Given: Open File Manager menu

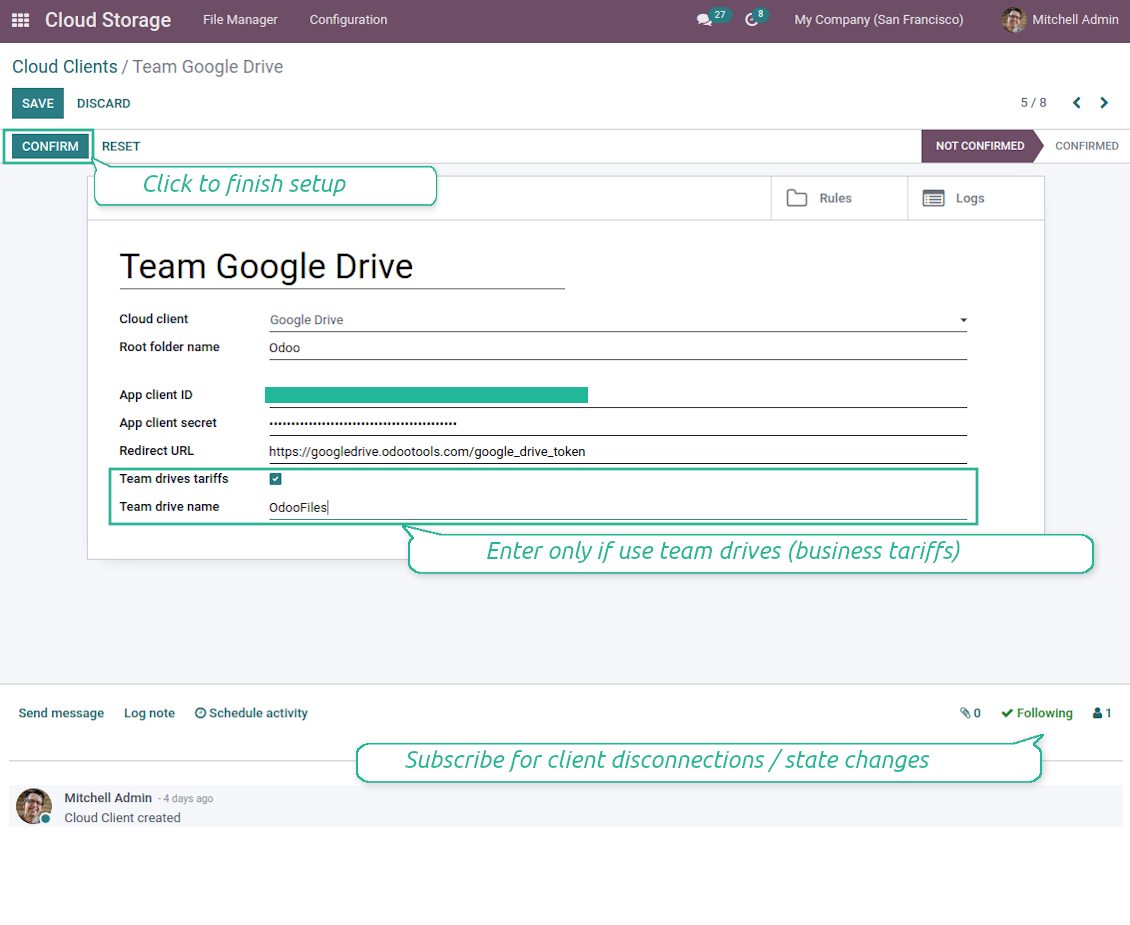Looking at the screenshot, I should pyautogui.click(x=240, y=20).
